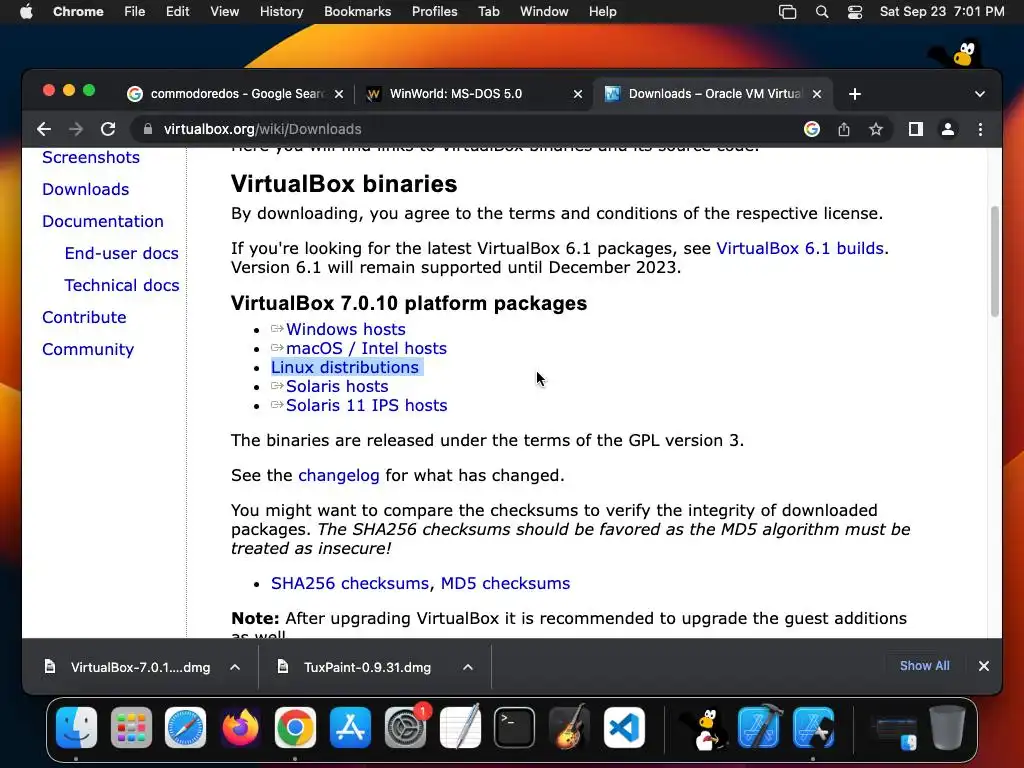Open the Chrome profile avatar
The image size is (1024, 768).
[x=948, y=129]
